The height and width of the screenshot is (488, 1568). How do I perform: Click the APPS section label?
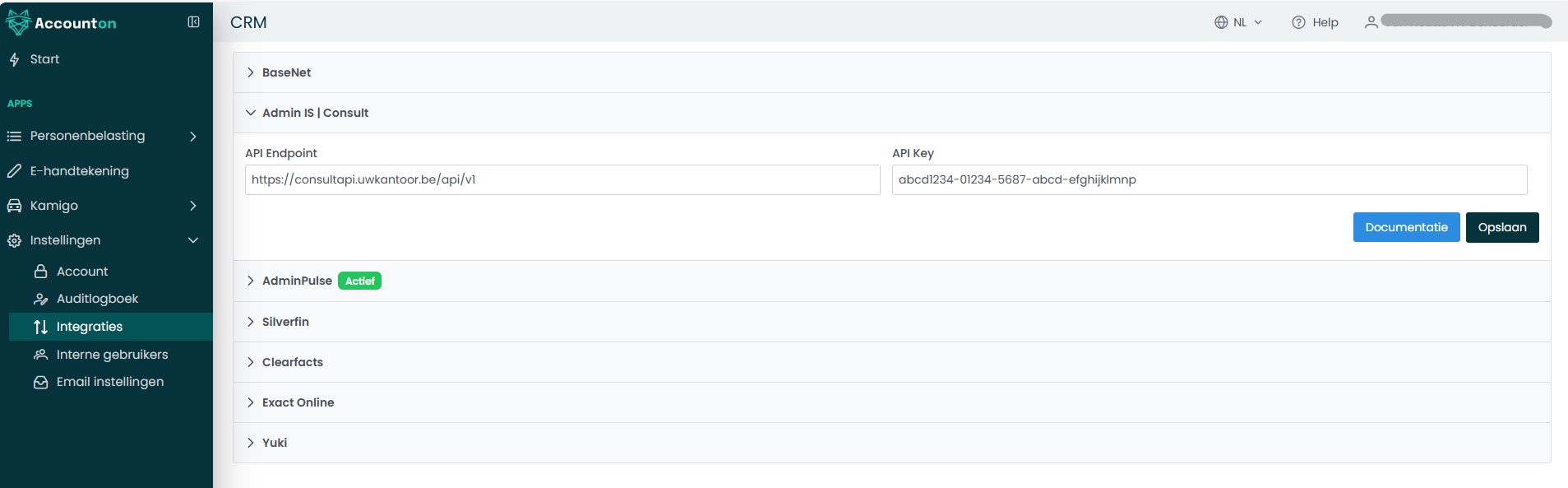click(20, 104)
